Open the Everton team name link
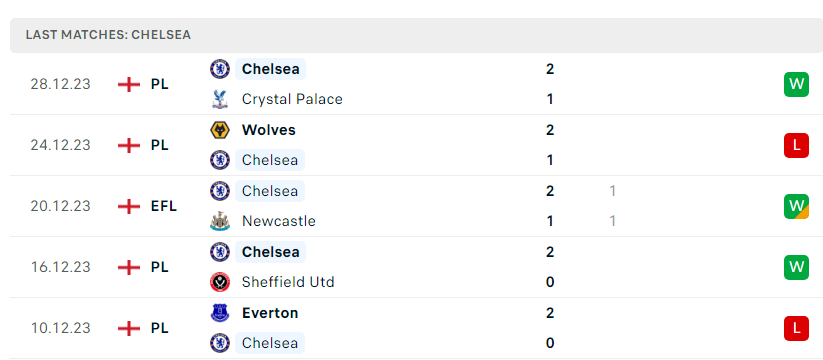This screenshot has width=823, height=360. point(270,313)
